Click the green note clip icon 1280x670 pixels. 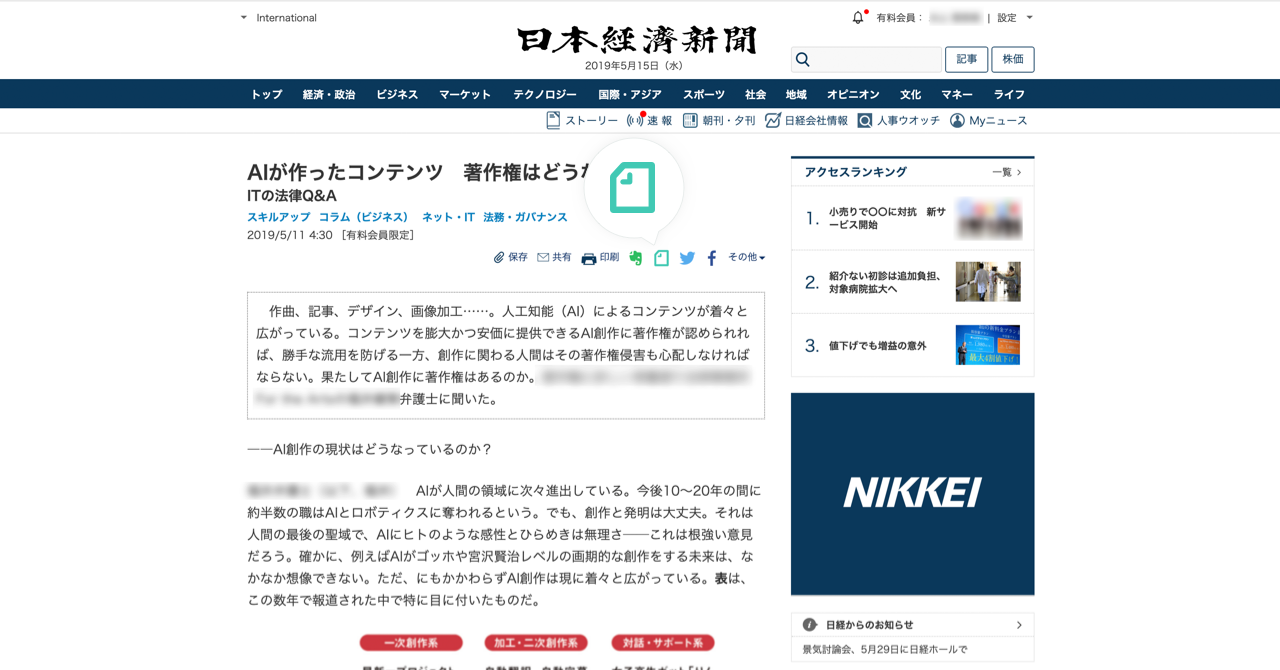(x=661, y=258)
